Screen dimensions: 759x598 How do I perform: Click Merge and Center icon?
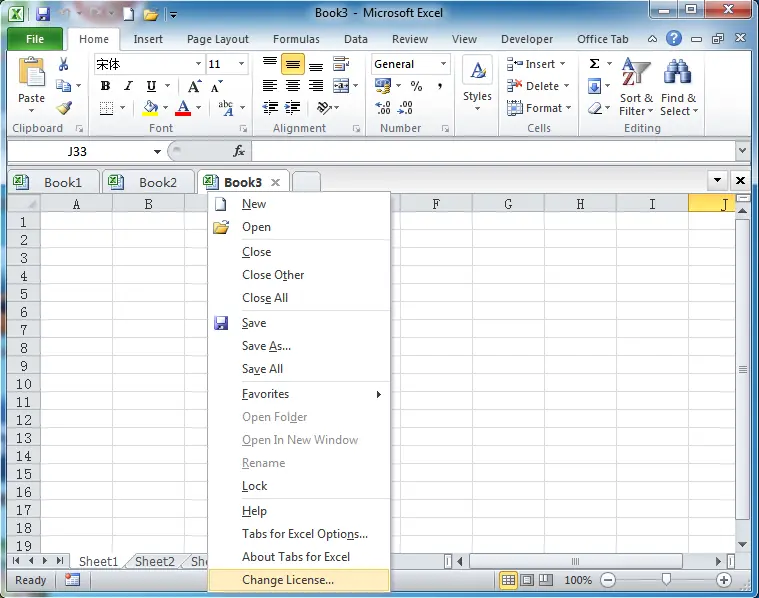pyautogui.click(x=341, y=86)
